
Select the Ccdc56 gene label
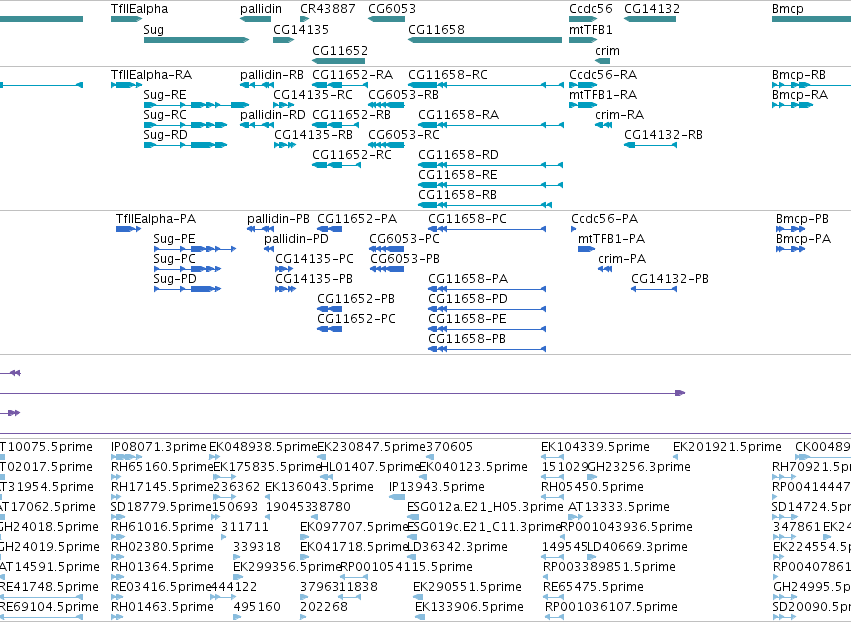(x=590, y=9)
